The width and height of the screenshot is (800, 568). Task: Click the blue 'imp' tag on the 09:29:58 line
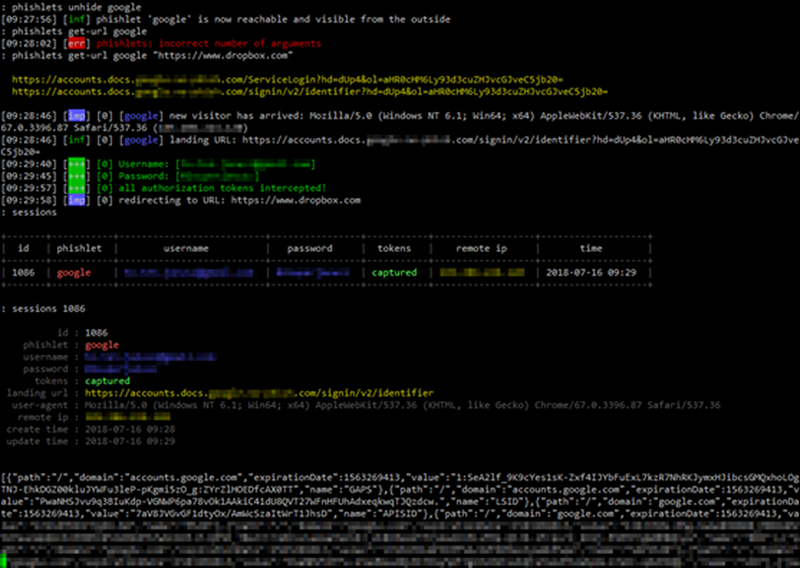coord(77,200)
